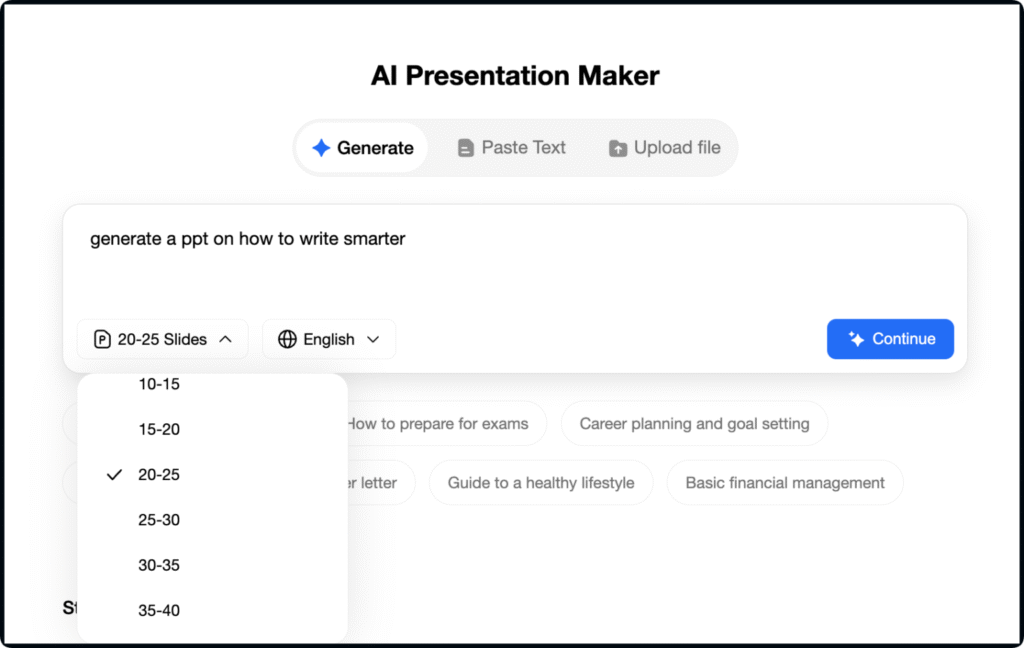This screenshot has height=648, width=1024.
Task: Click the globe icon beside English
Action: [x=287, y=339]
